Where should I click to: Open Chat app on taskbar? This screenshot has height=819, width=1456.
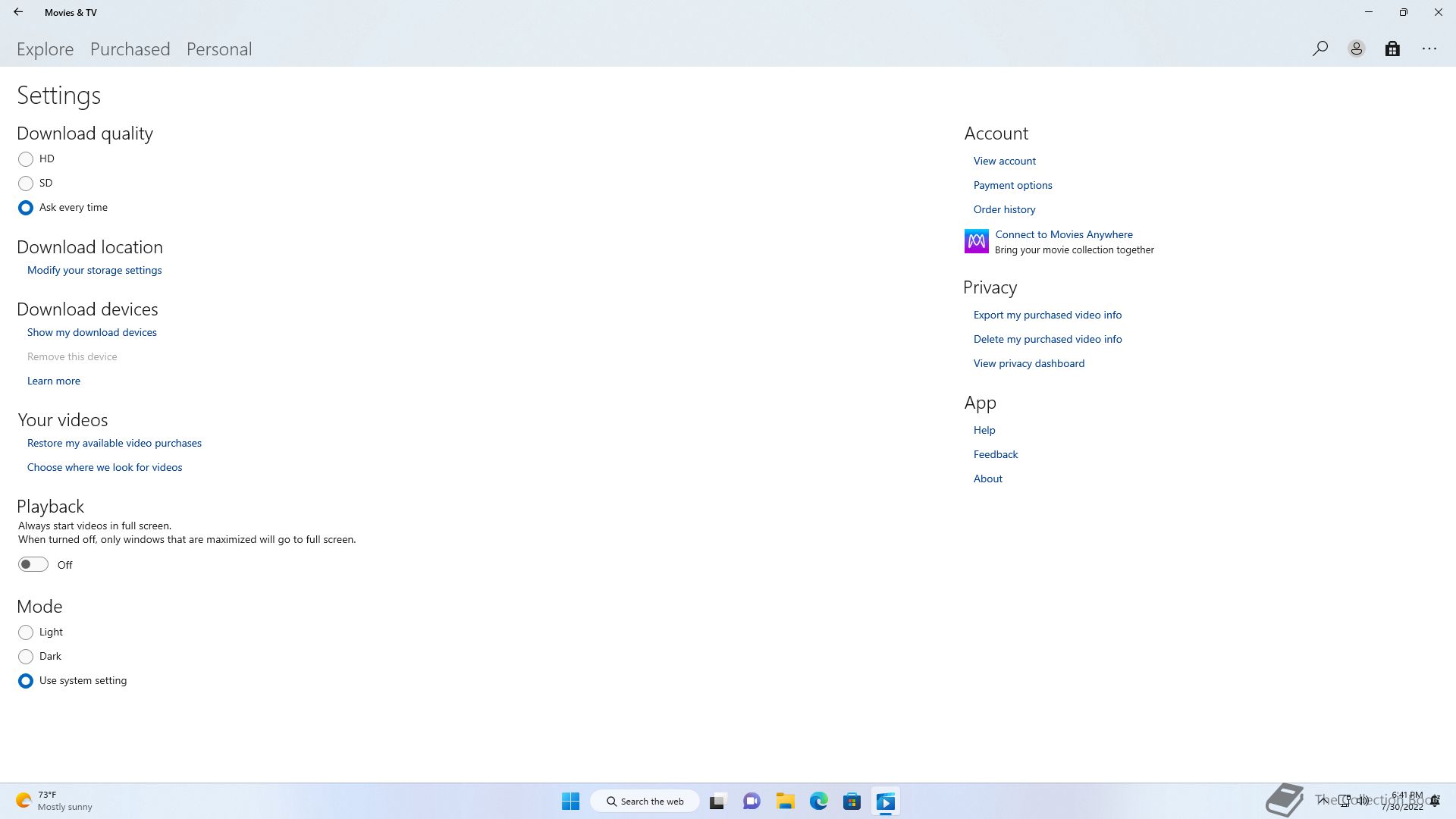coord(752,801)
